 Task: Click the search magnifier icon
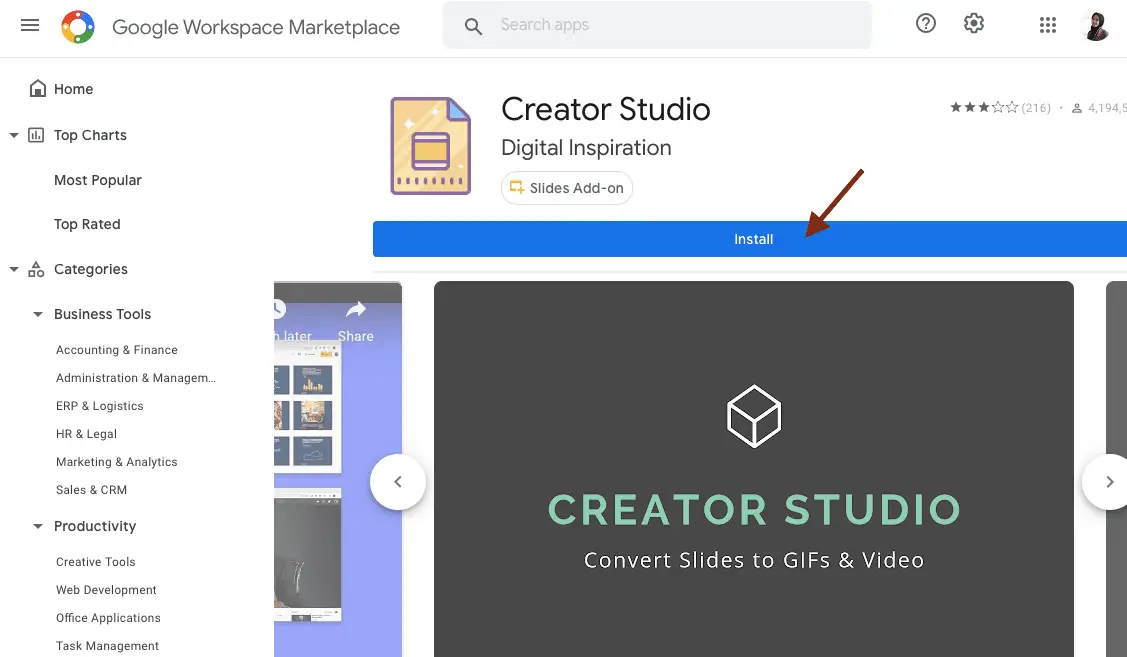[x=473, y=27]
